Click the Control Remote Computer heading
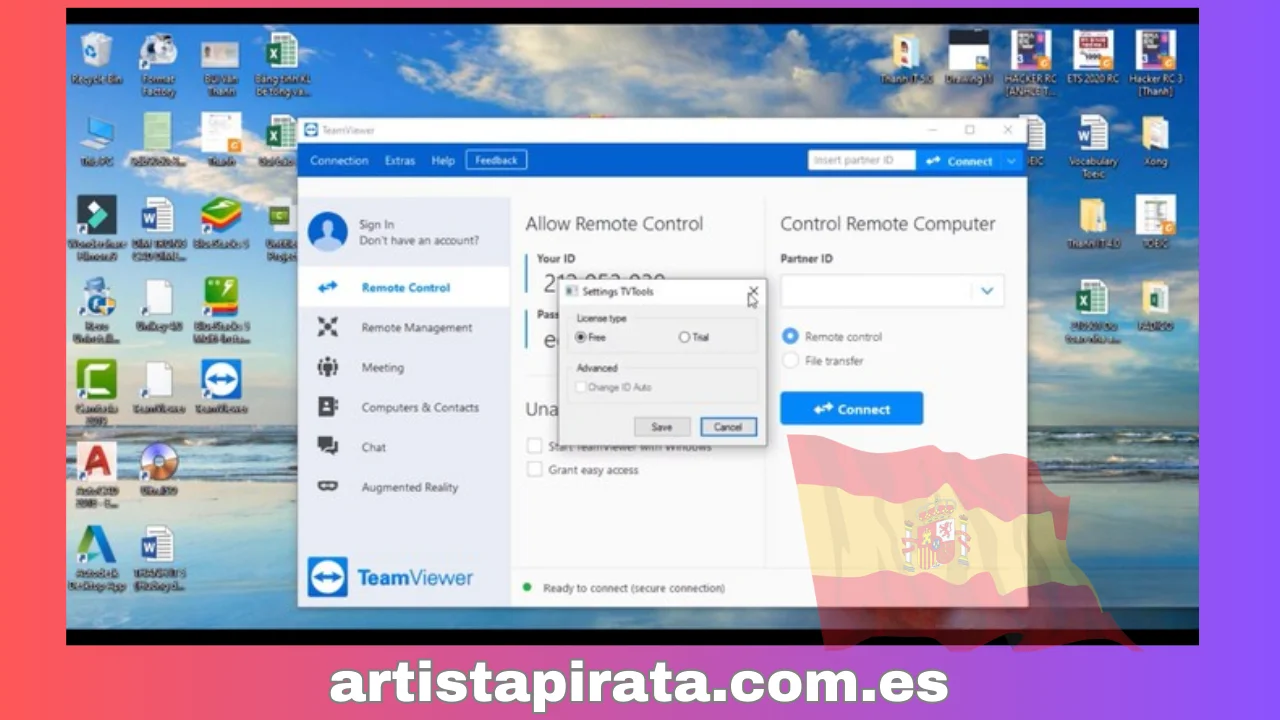 [x=888, y=224]
